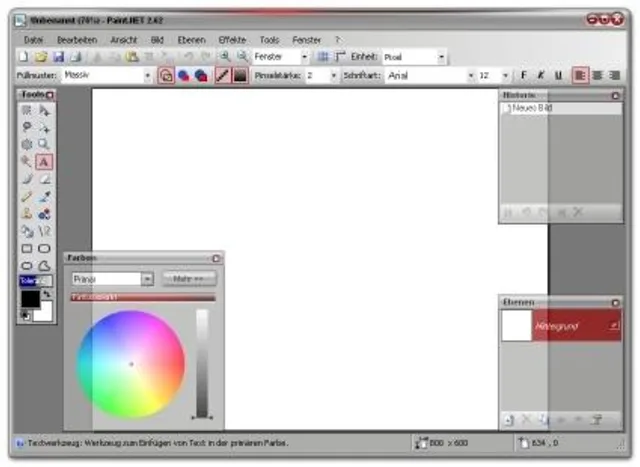Click the Open file folder icon
The height and width of the screenshot is (467, 640).
pyautogui.click(x=41, y=57)
